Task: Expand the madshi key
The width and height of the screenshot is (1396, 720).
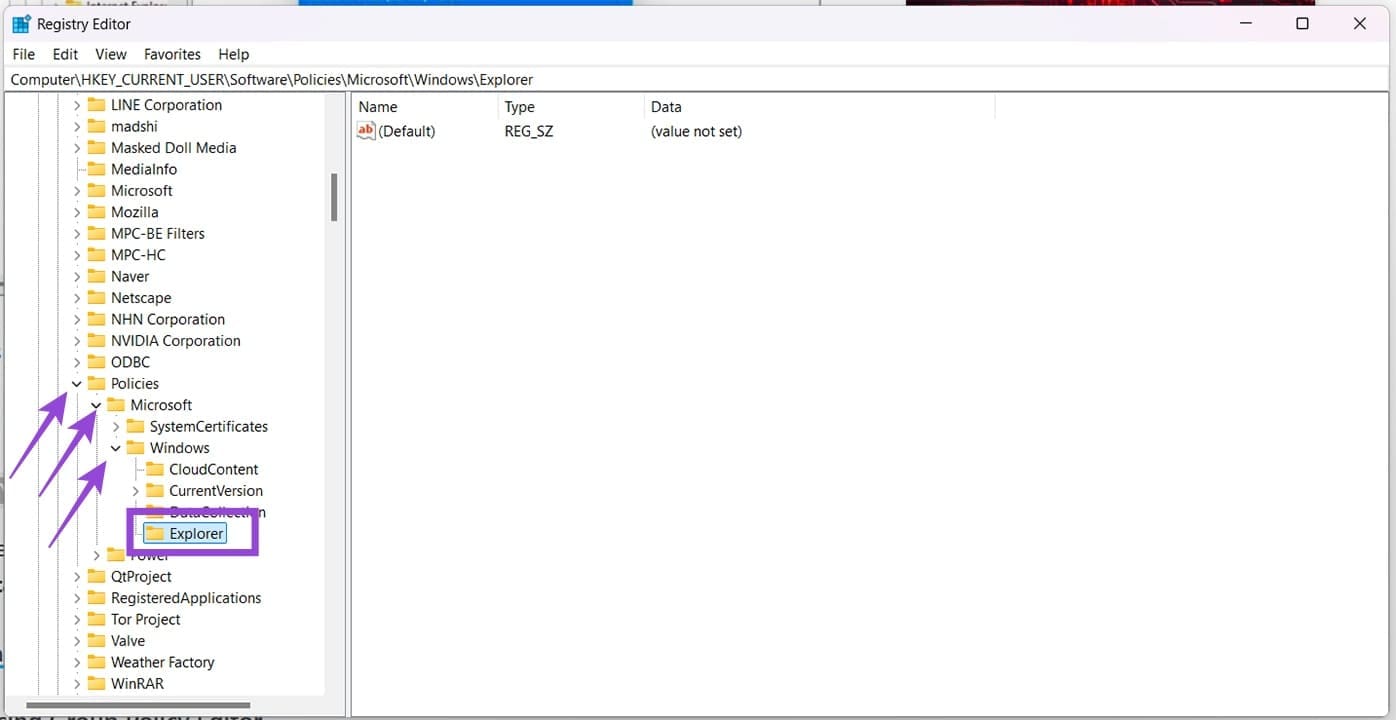Action: point(77,126)
